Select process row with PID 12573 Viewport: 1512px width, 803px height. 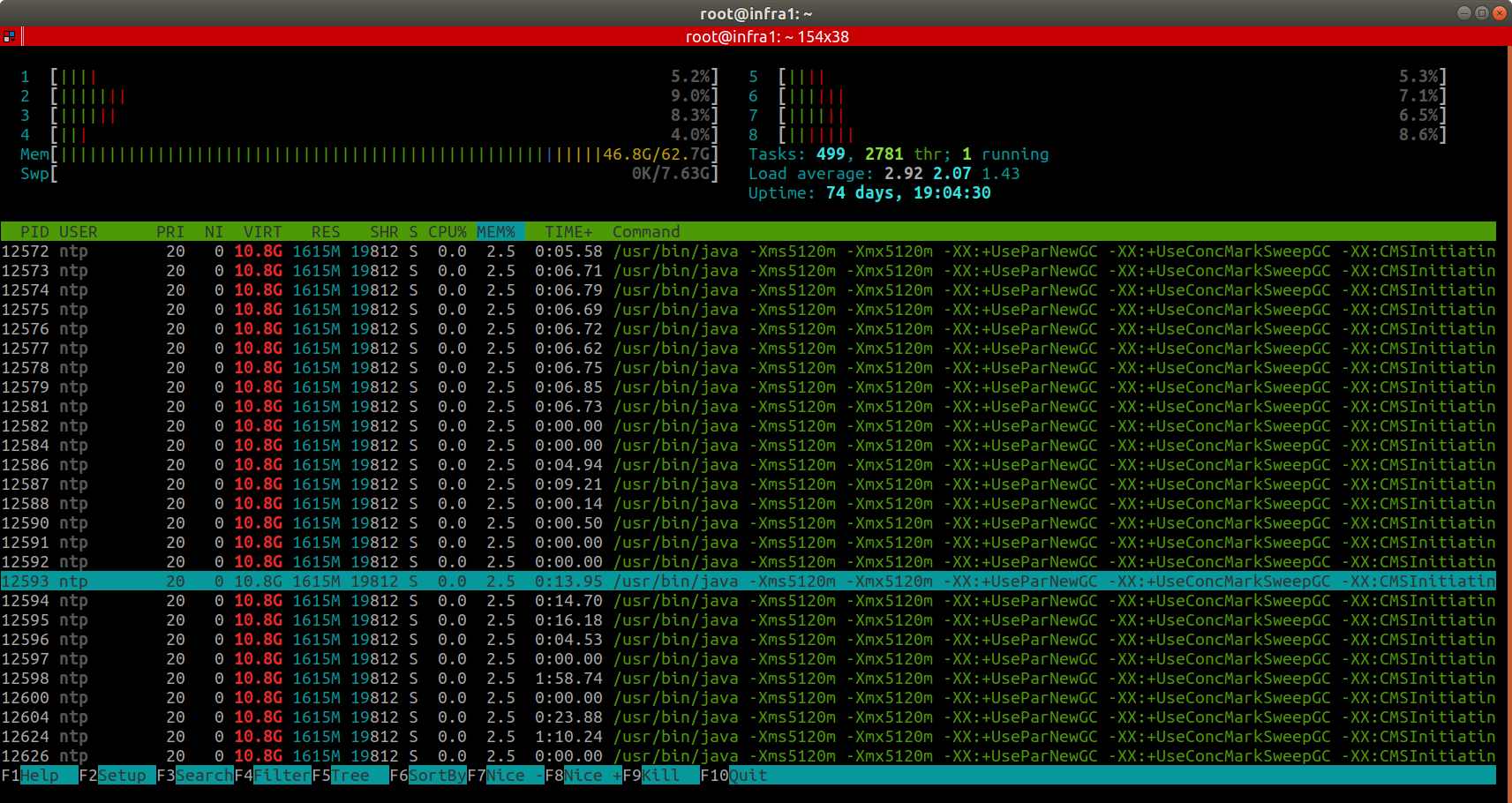(748, 271)
